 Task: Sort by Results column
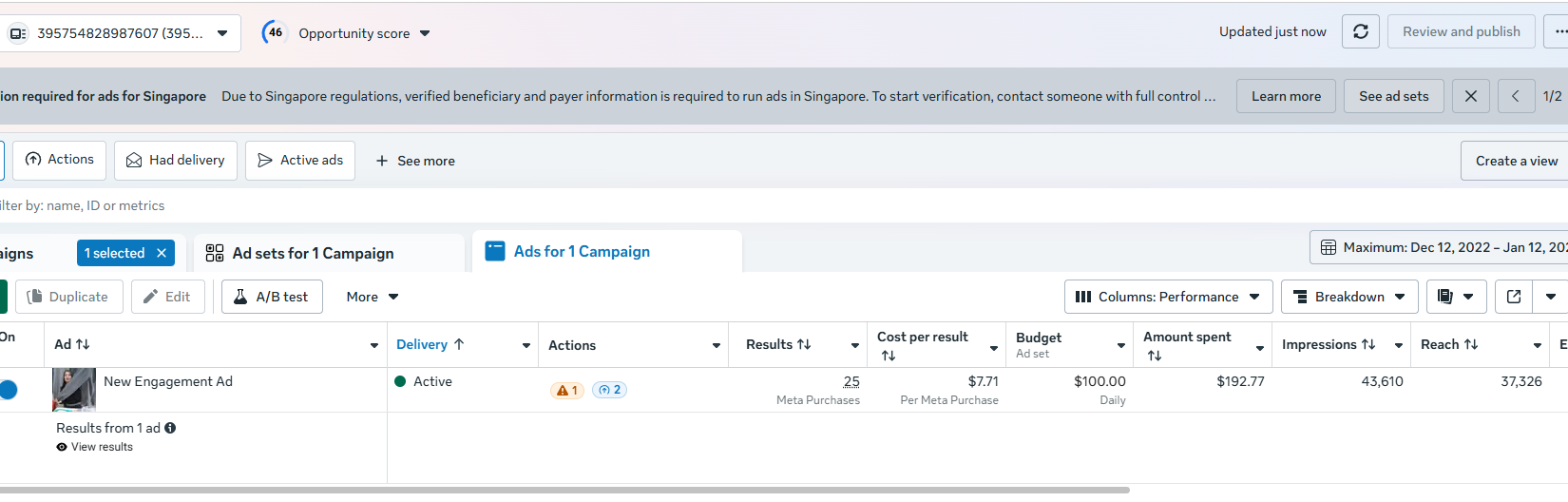click(778, 344)
